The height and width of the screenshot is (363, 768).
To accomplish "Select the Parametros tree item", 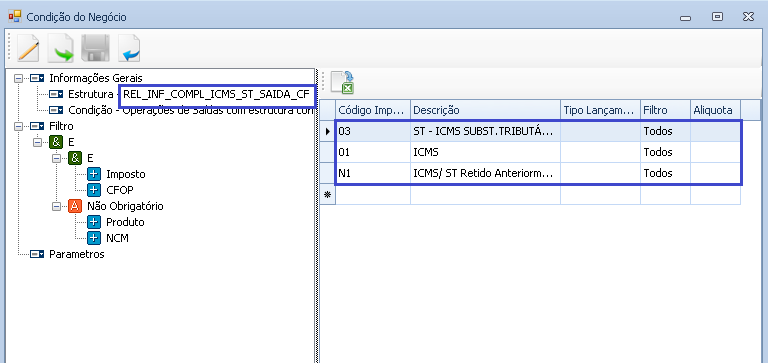I will point(76,254).
